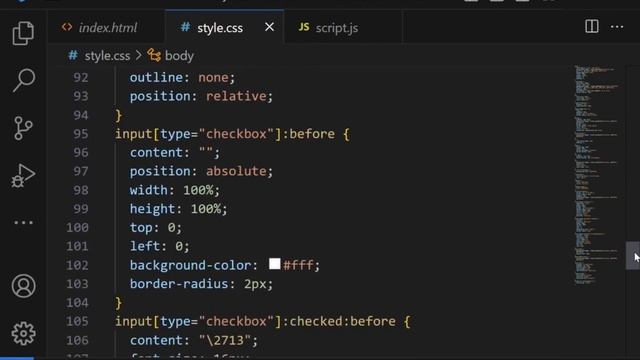Image resolution: width=640 pixels, height=360 pixels.
Task: Click the HTML file icon on index.html tab
Action: point(67,27)
